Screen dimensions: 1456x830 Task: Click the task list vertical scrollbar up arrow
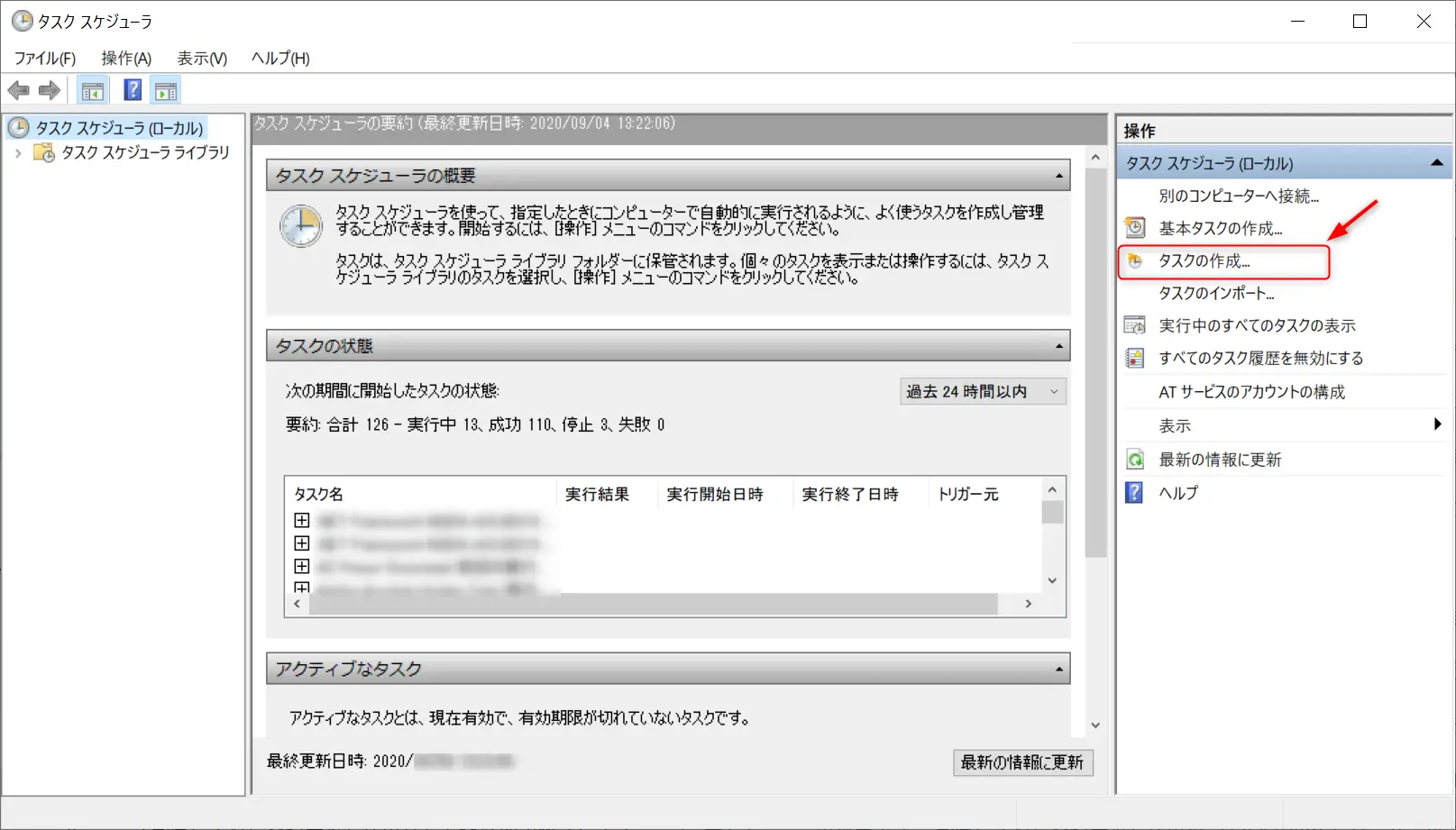click(1052, 489)
